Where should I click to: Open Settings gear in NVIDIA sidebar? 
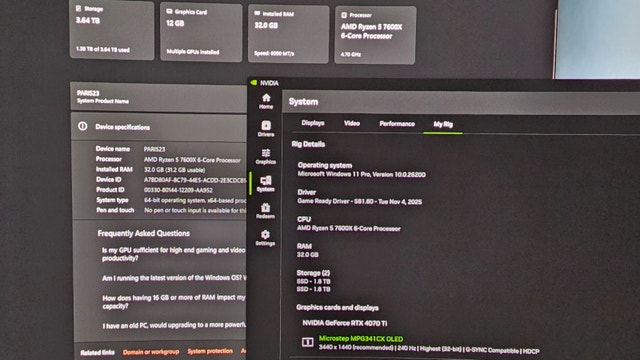(265, 238)
